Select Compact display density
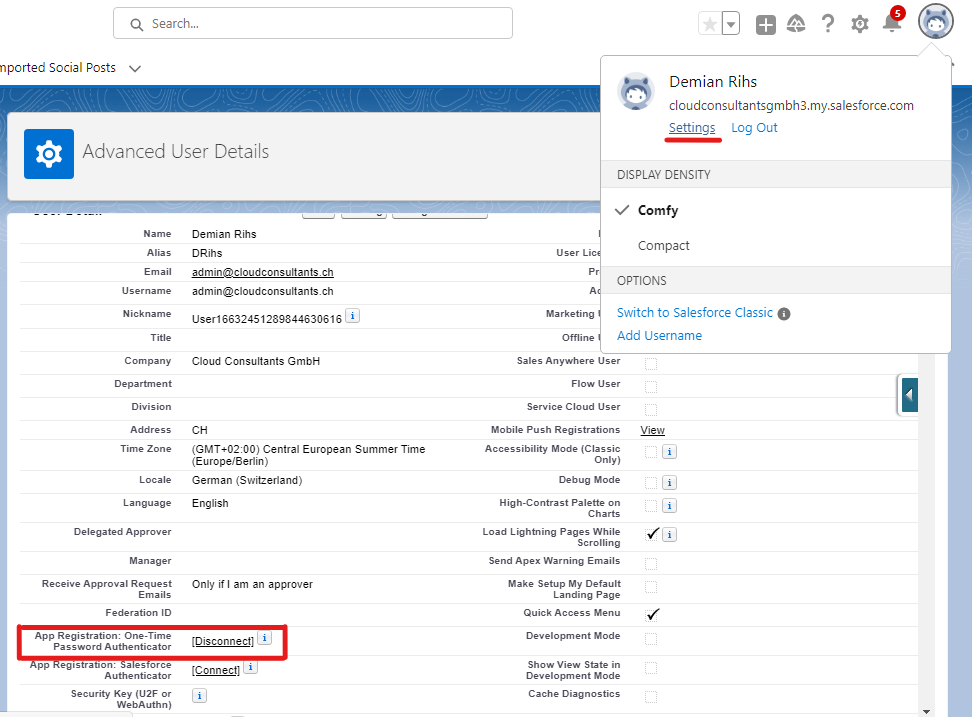 664,246
